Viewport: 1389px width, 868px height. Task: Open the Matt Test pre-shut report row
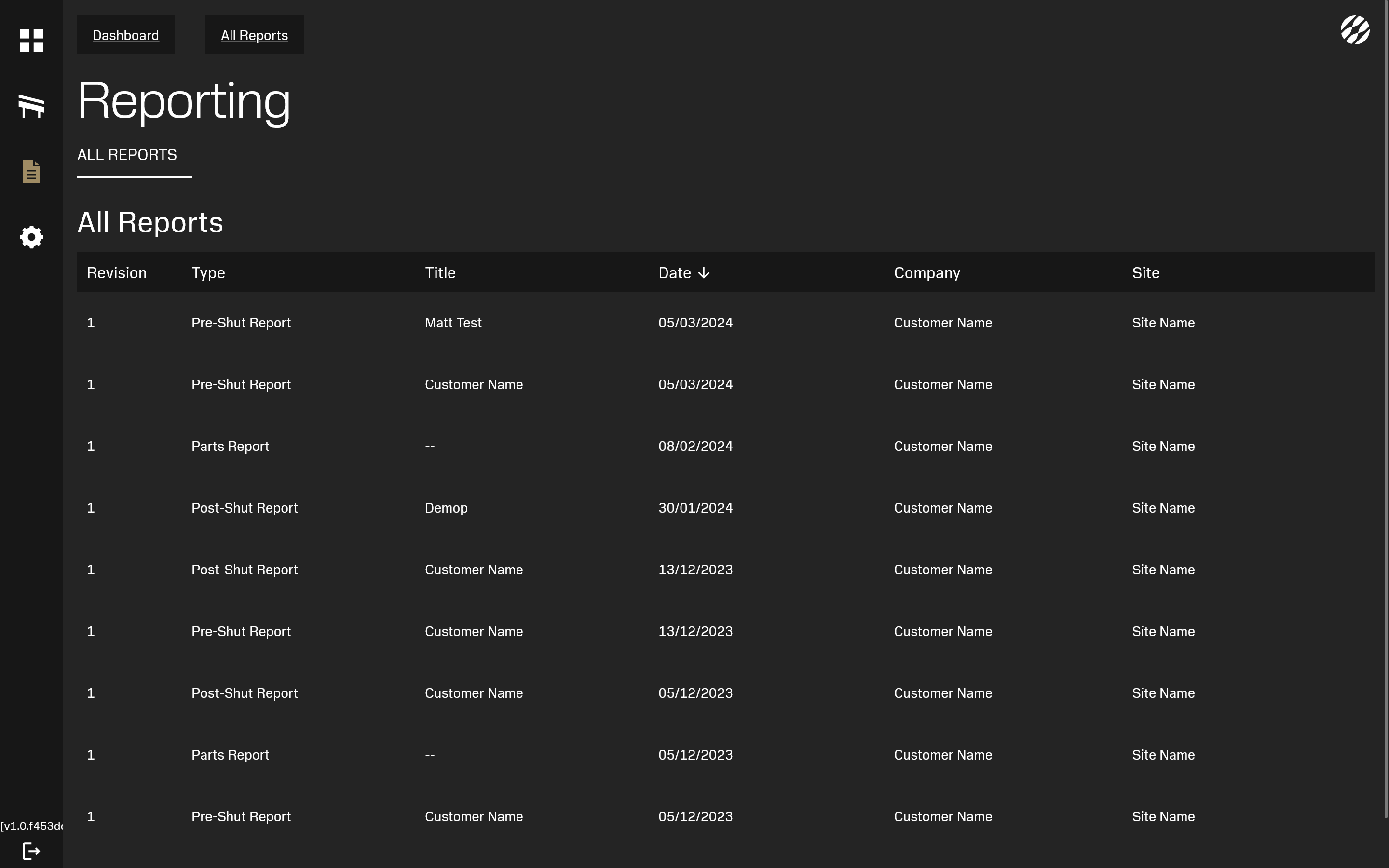coord(453,323)
